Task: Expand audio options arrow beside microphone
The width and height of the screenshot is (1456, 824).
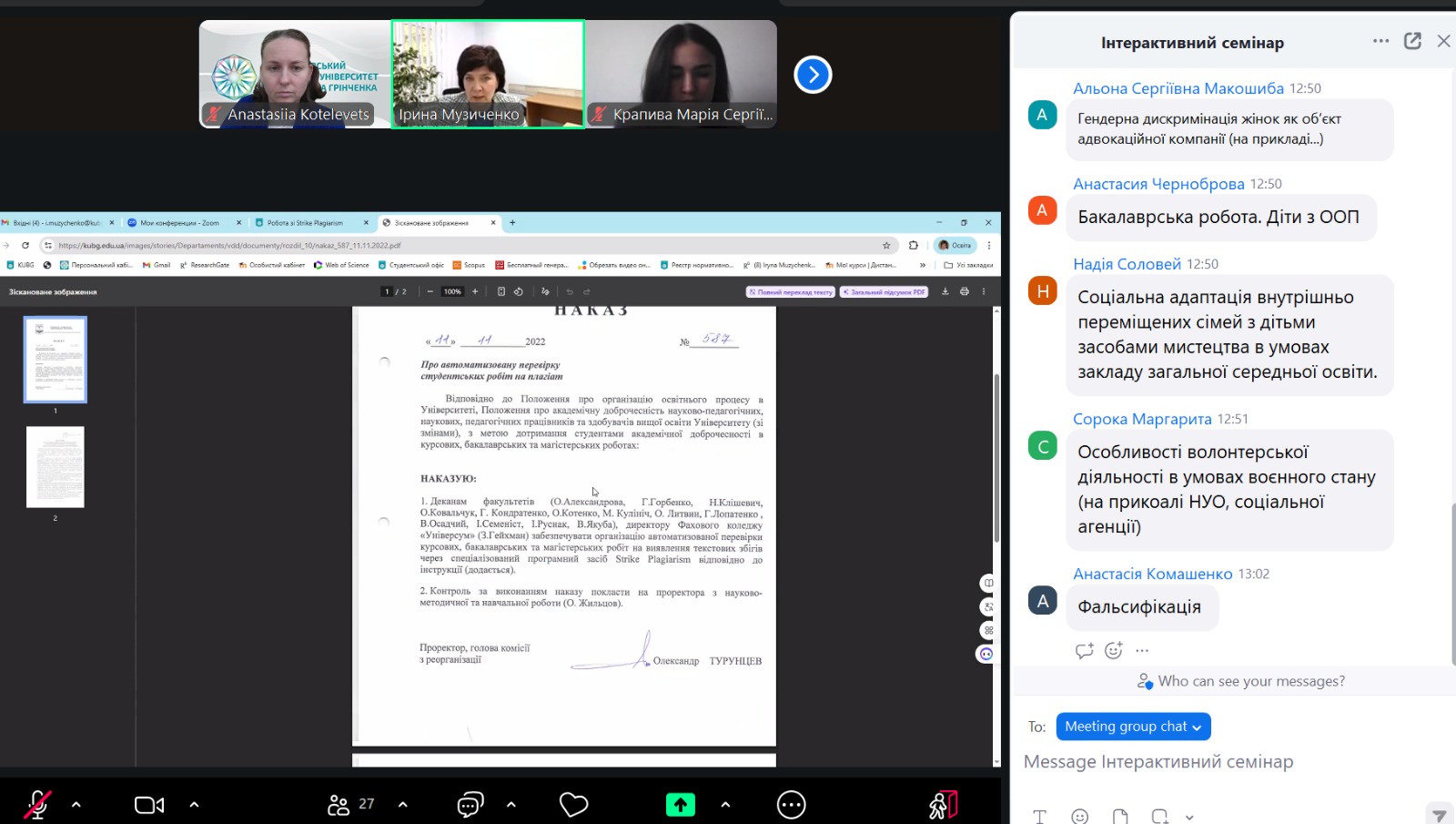Action: point(76,805)
